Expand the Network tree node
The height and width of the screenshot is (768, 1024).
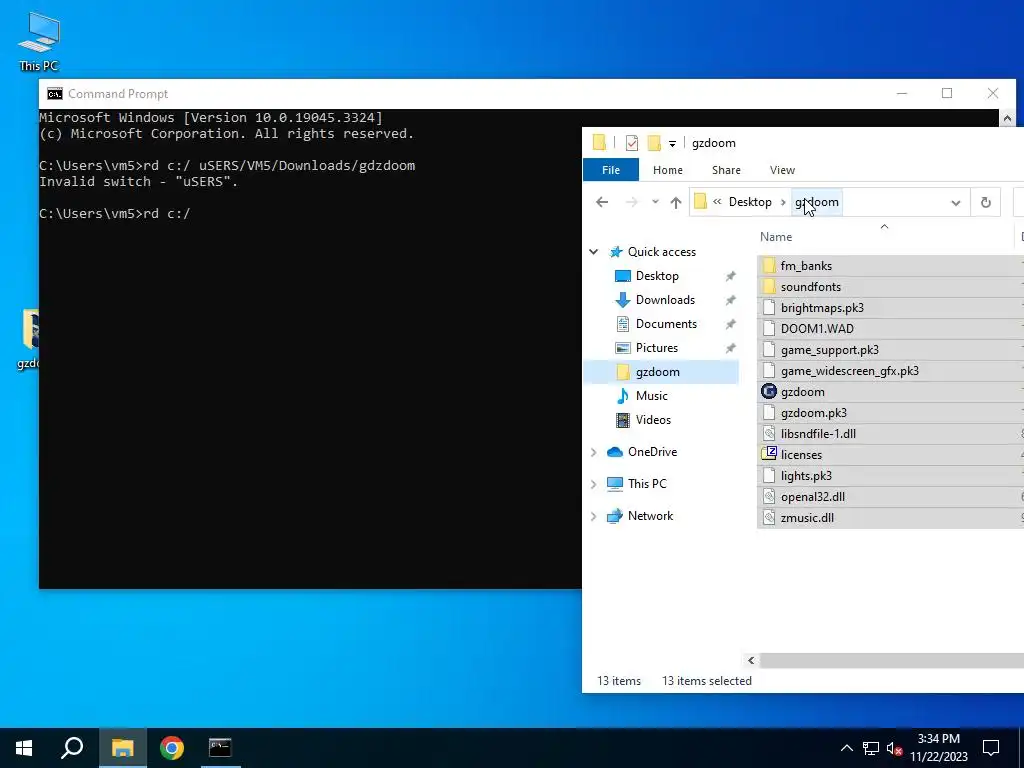click(594, 516)
